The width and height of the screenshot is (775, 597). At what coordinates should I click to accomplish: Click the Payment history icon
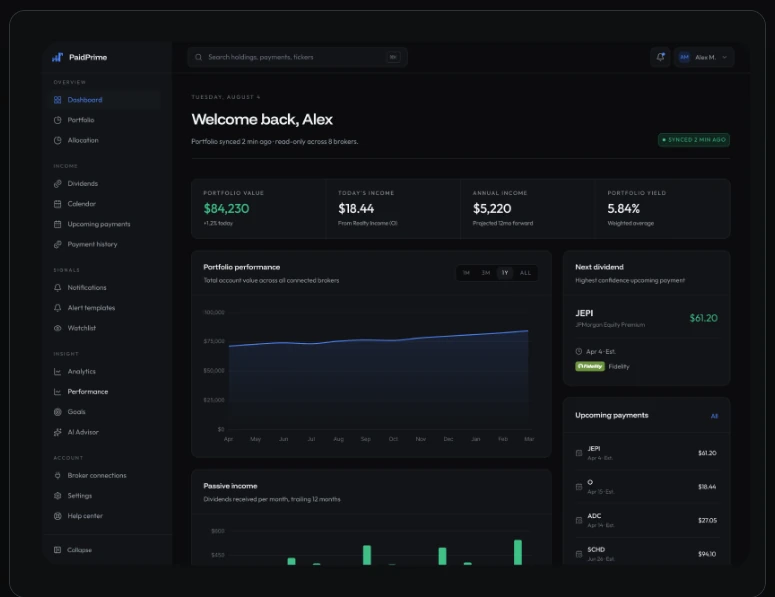[57, 244]
